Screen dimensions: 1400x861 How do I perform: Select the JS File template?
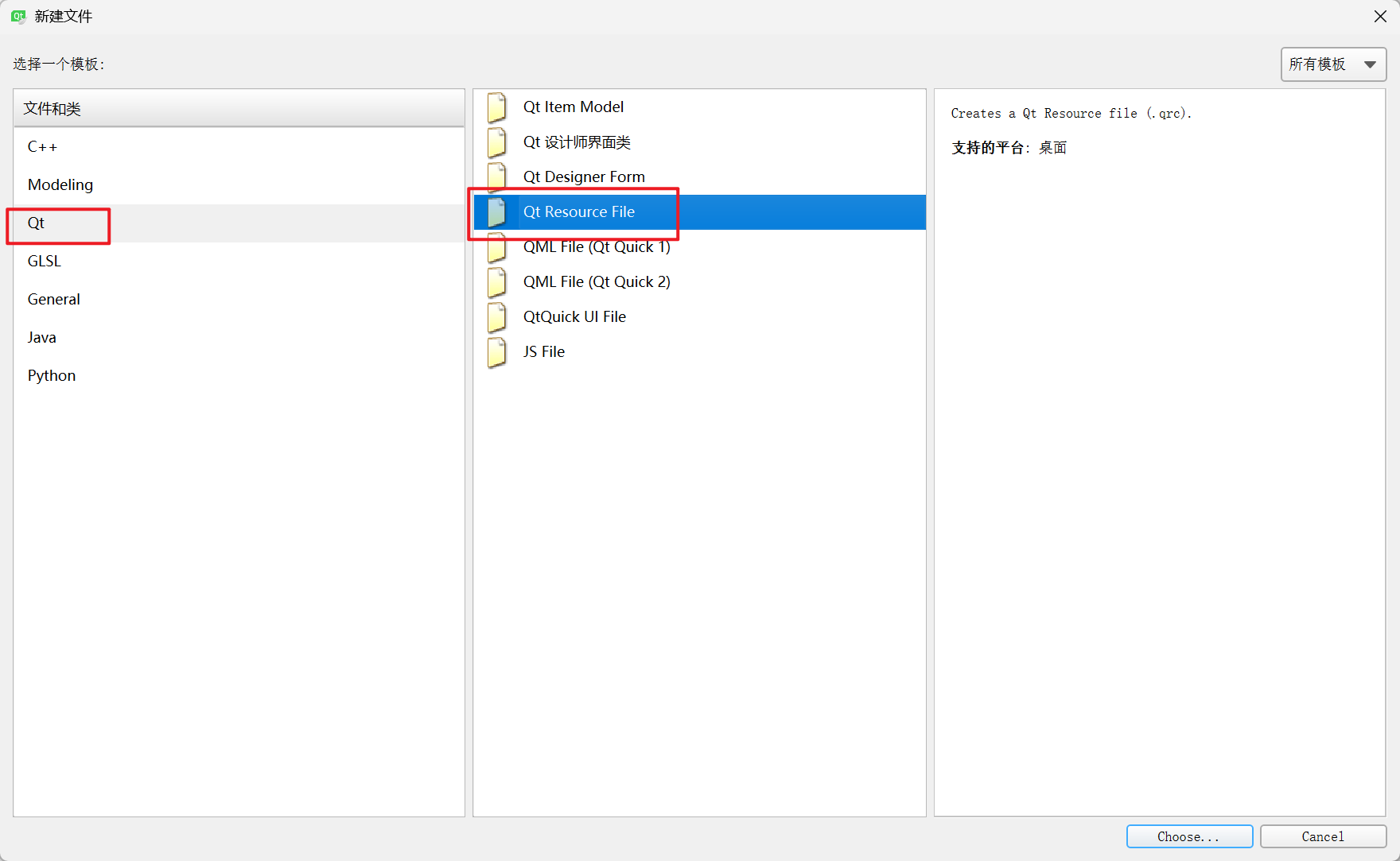coord(699,352)
